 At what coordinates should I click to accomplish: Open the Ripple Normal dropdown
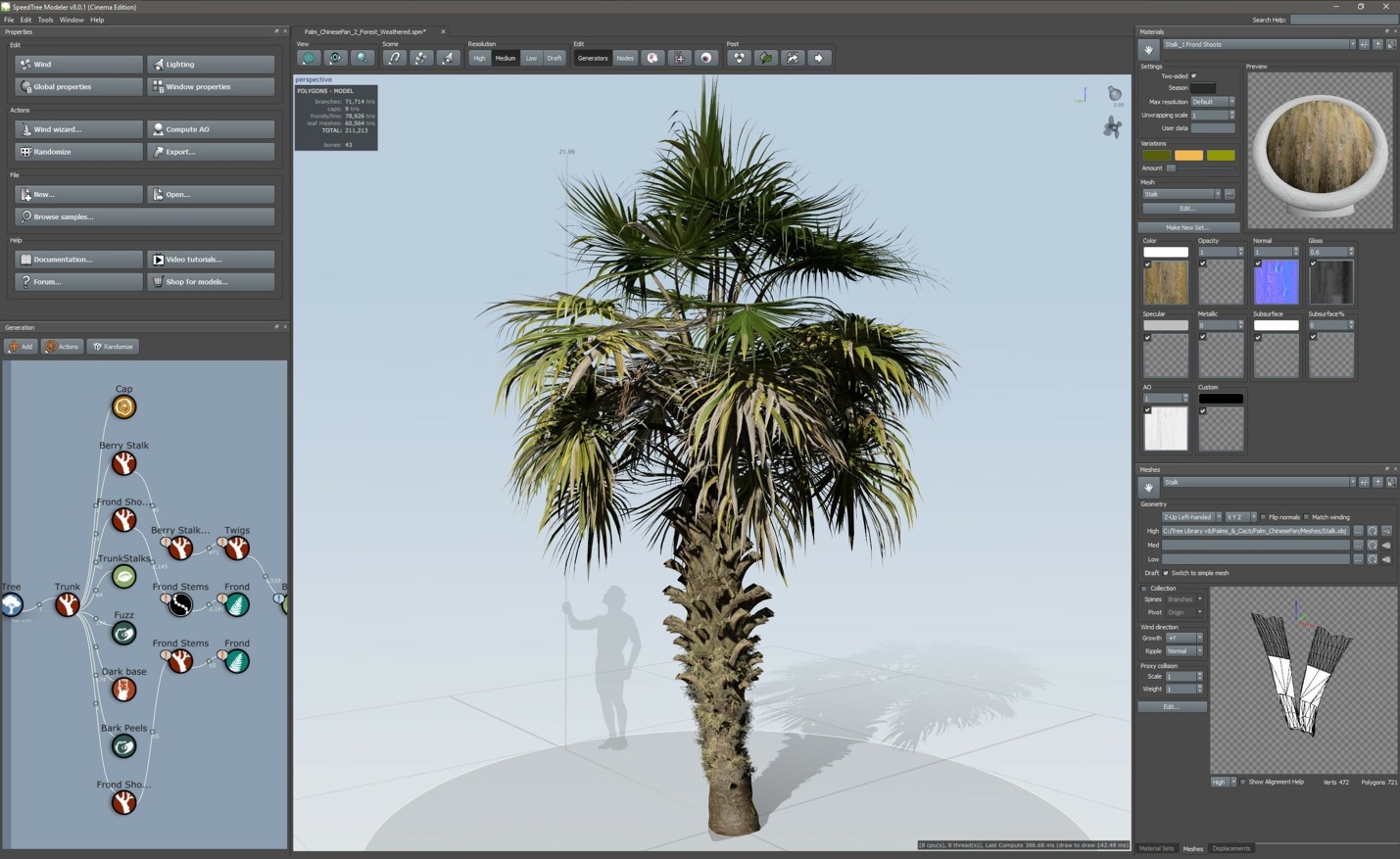point(1183,651)
